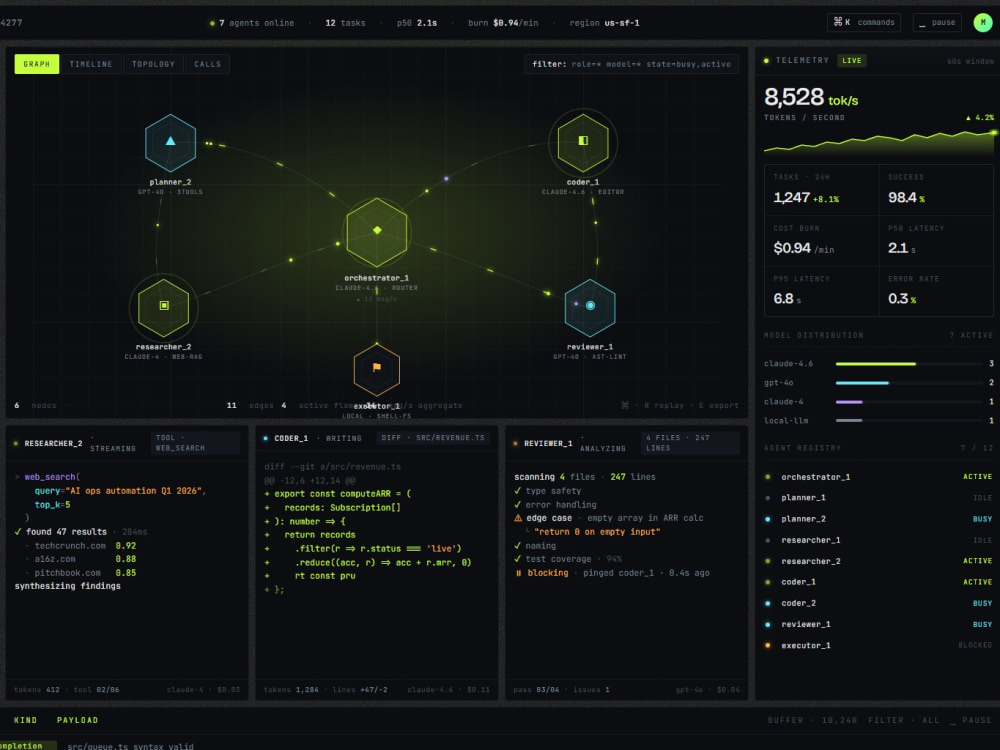
Task: Click the coder_2 status dot in registry
Action: (x=767, y=603)
